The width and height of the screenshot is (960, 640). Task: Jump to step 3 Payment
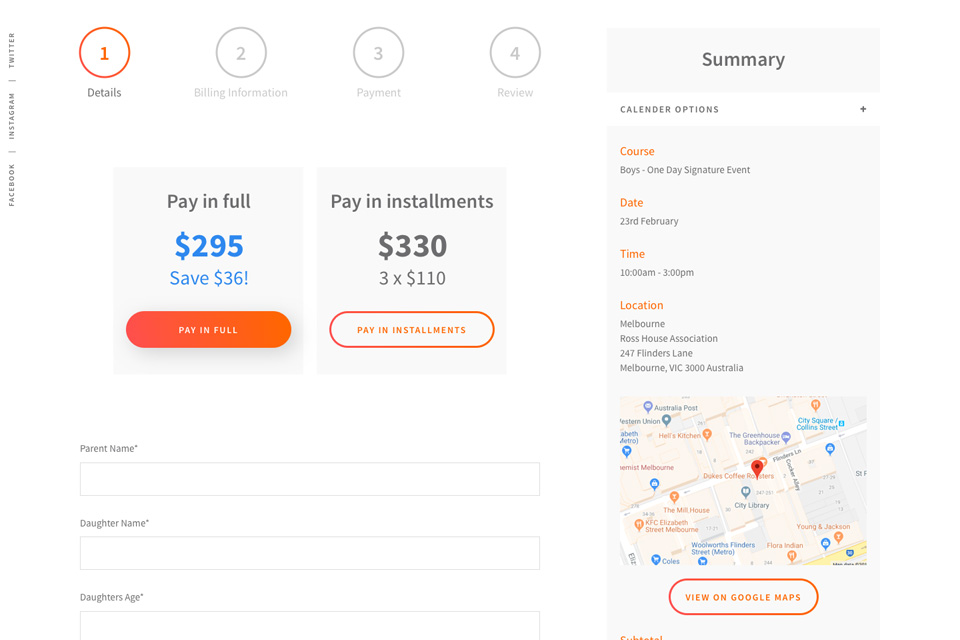(378, 53)
